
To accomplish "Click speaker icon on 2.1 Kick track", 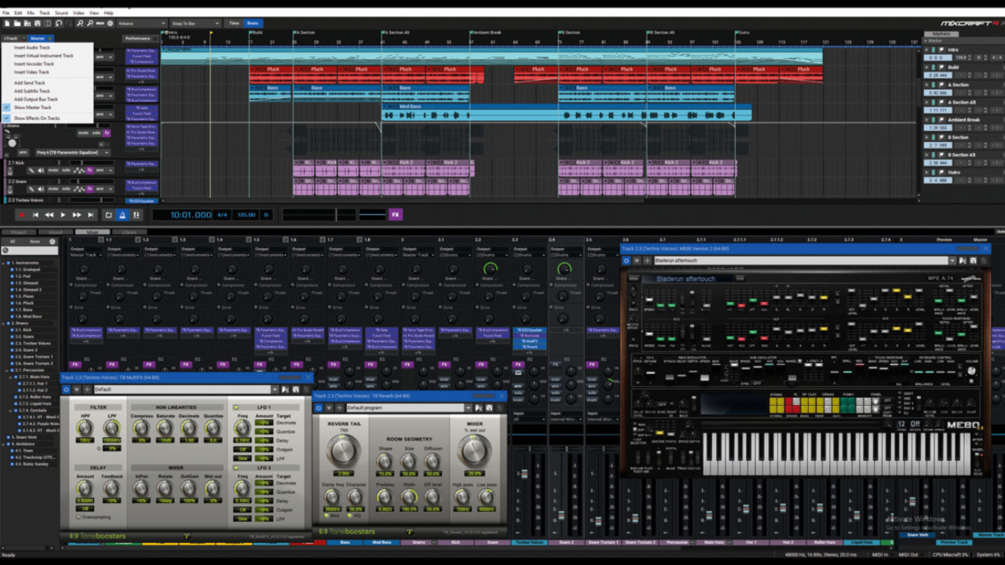I will tap(40, 170).
